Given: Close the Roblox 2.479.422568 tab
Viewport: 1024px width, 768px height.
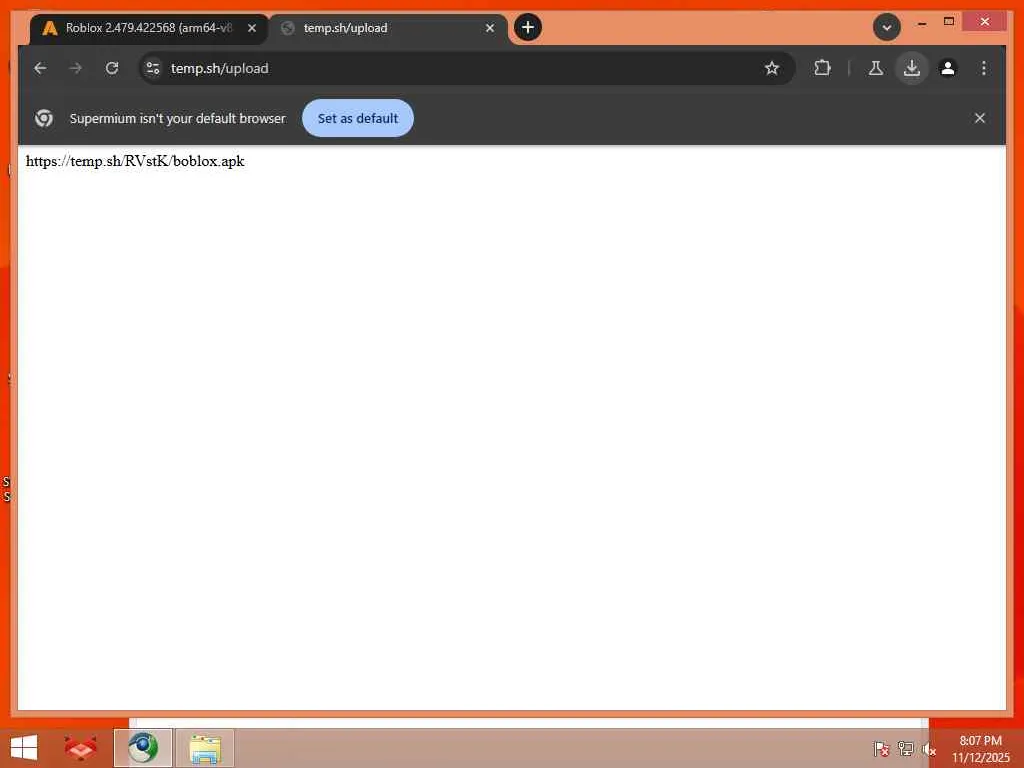Looking at the screenshot, I should point(251,28).
